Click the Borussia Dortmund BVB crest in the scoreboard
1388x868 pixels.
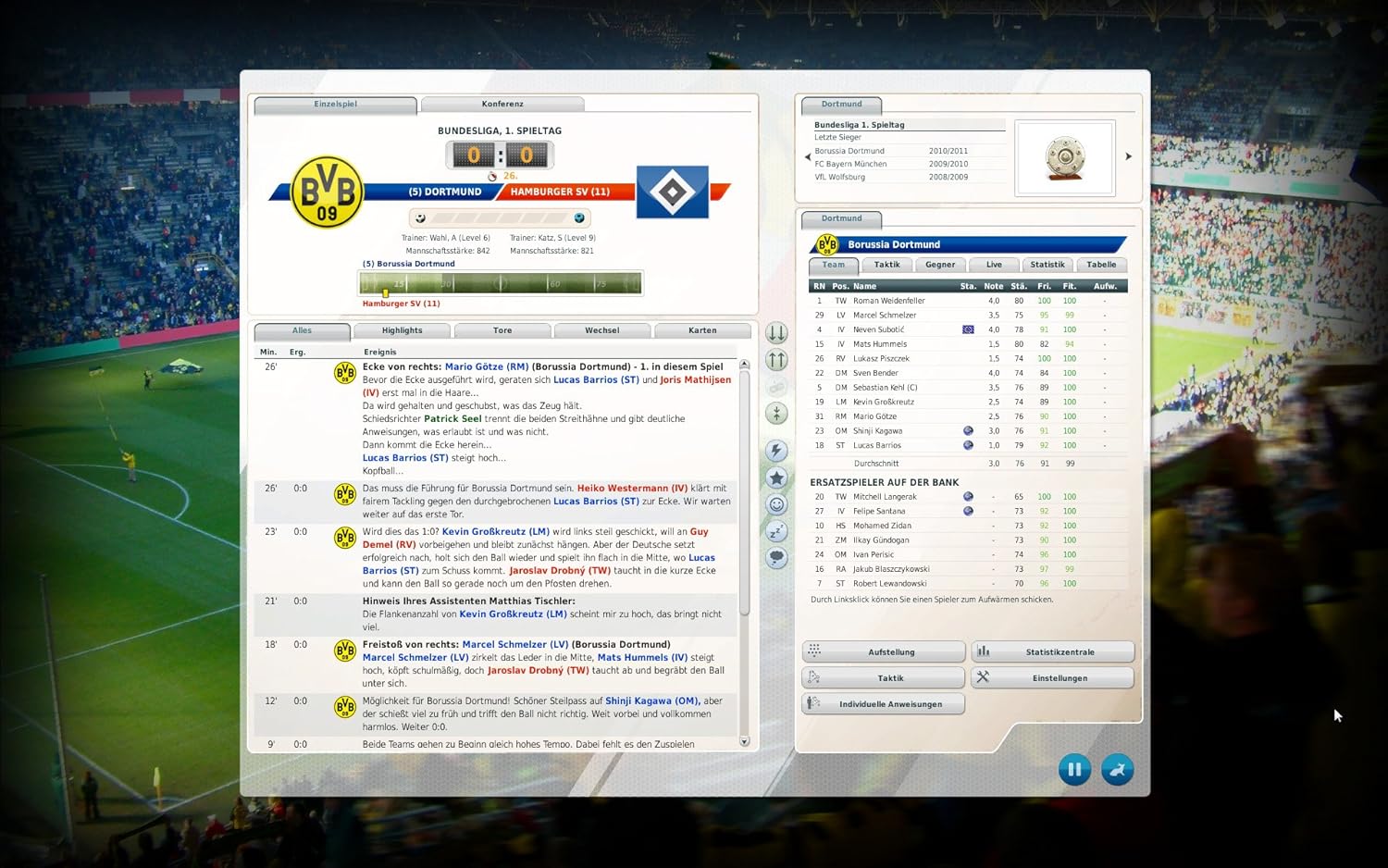327,192
